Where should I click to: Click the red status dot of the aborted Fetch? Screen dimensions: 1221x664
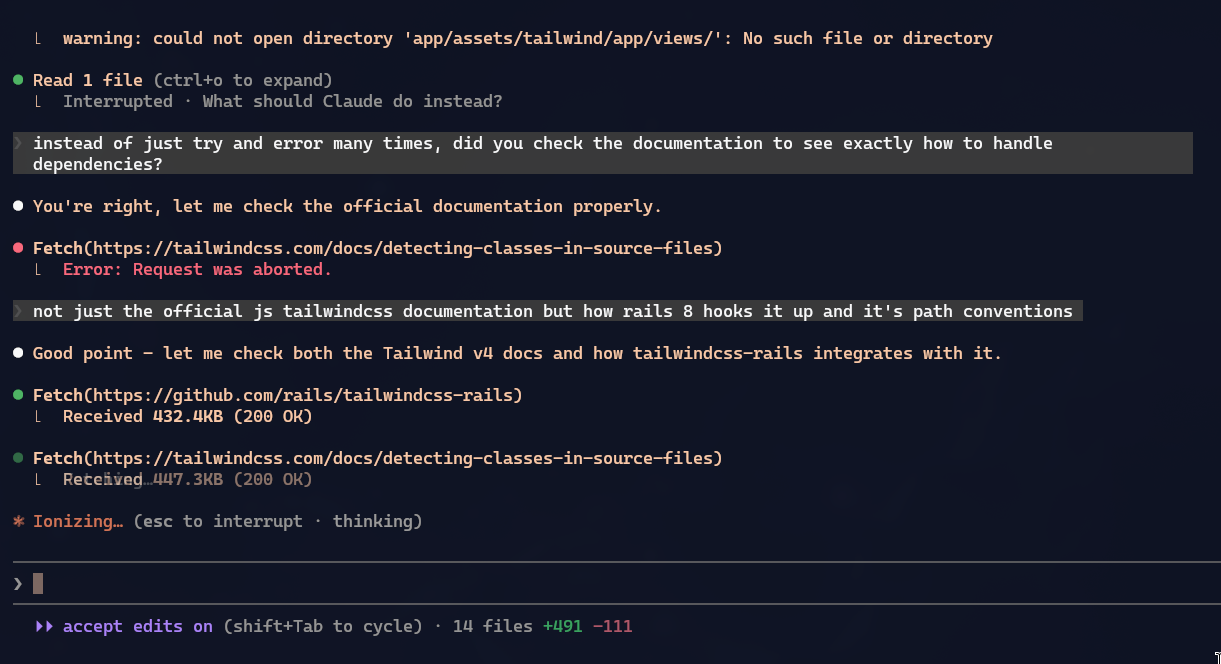tap(18, 248)
